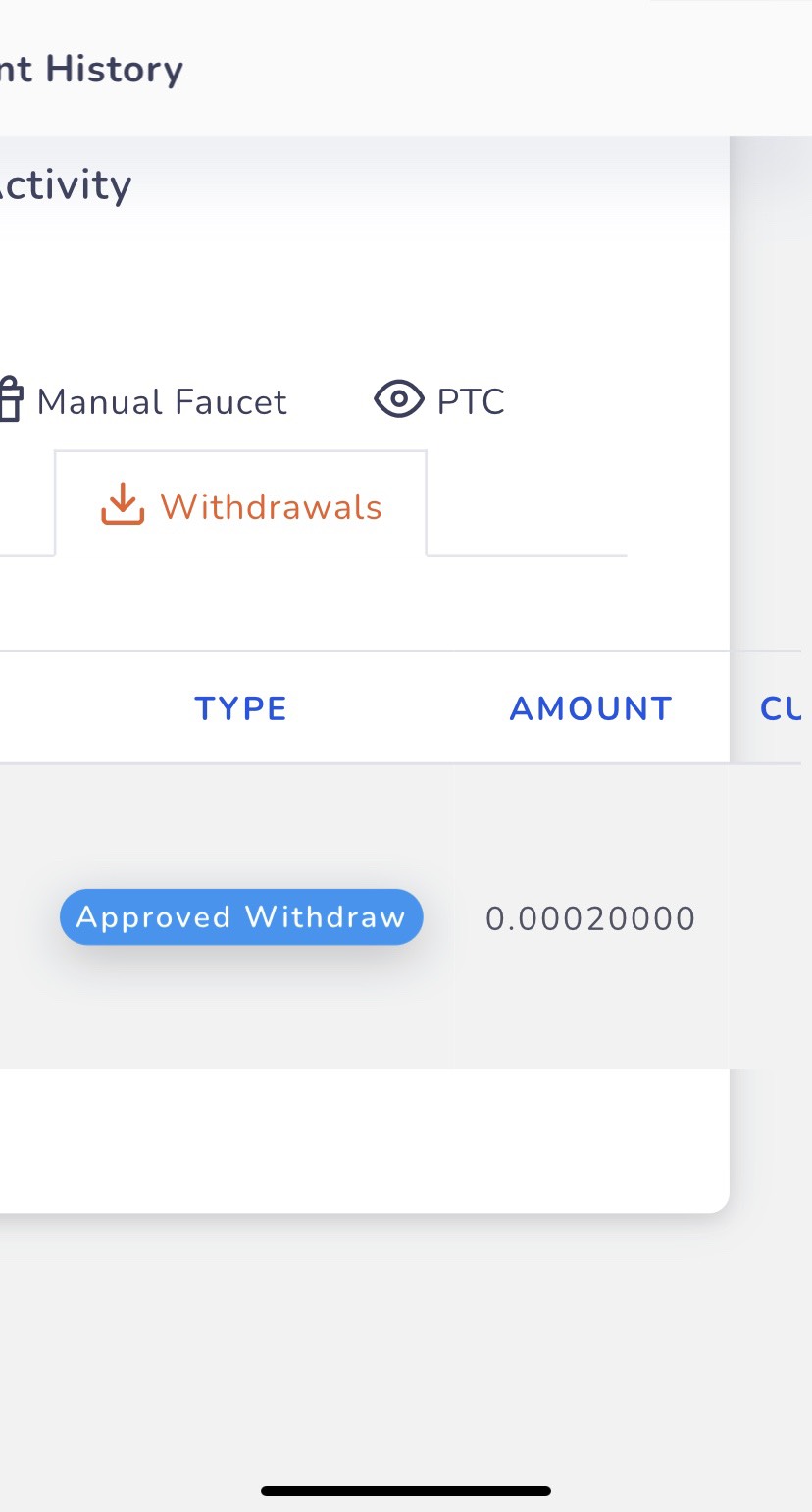Select the 0.00020000 amount cell

[590, 918]
